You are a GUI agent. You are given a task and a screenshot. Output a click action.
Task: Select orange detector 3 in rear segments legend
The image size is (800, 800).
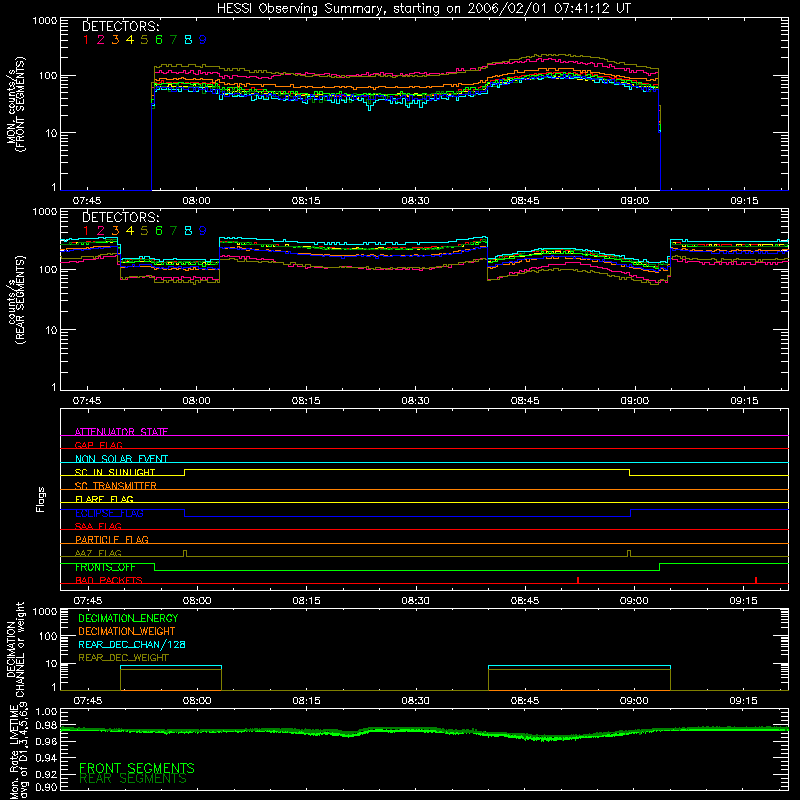click(115, 231)
